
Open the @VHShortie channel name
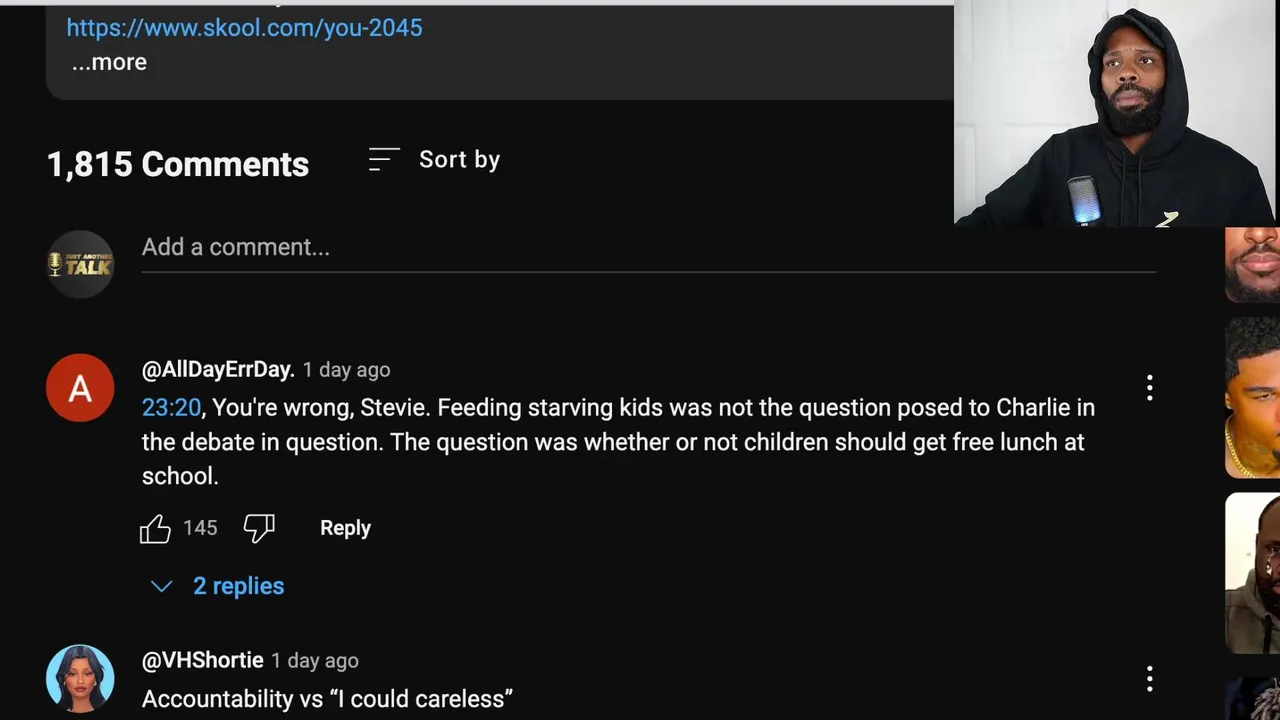coord(203,661)
